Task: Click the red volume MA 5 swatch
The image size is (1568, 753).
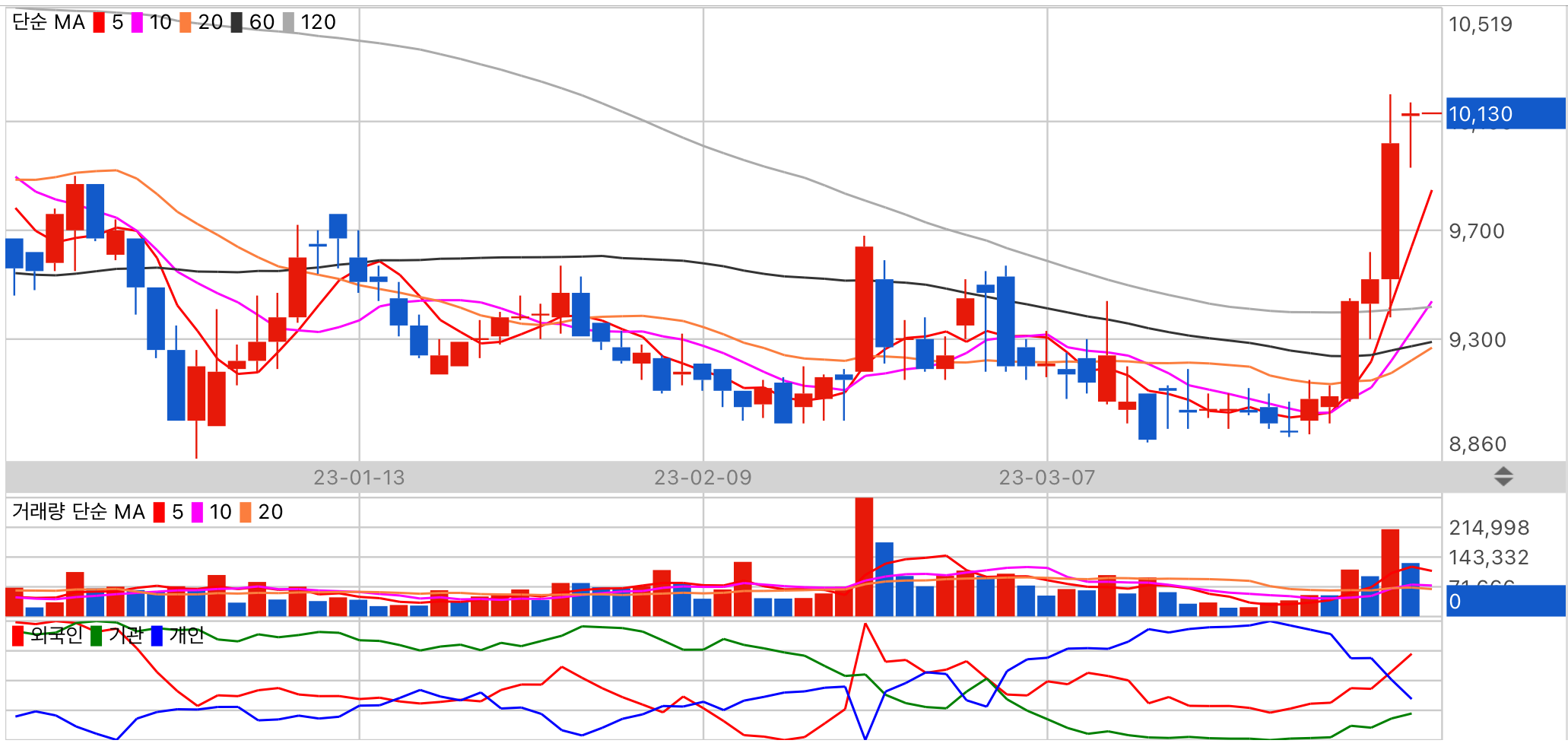Action: point(159,513)
